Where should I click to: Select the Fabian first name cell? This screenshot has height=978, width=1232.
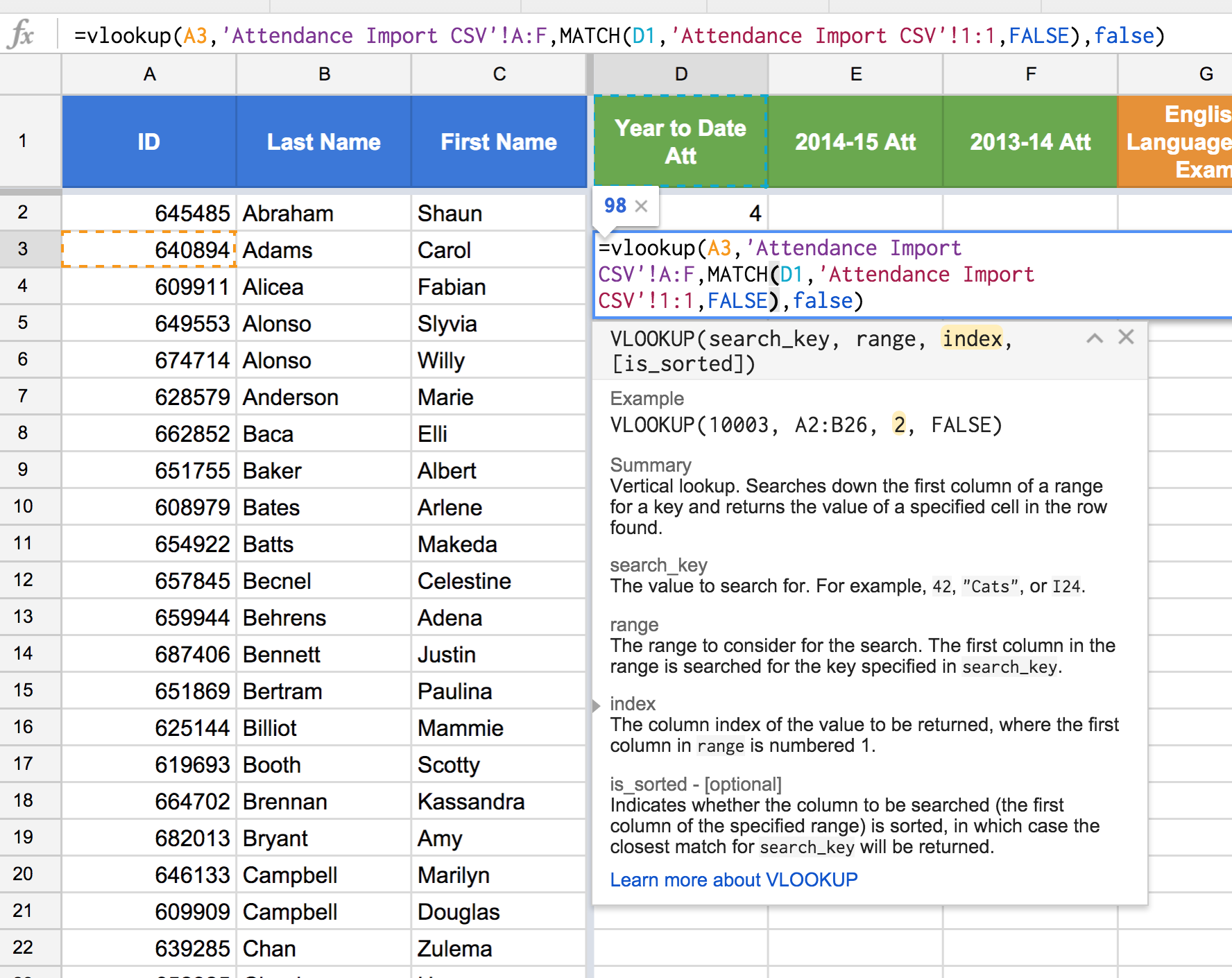[499, 286]
